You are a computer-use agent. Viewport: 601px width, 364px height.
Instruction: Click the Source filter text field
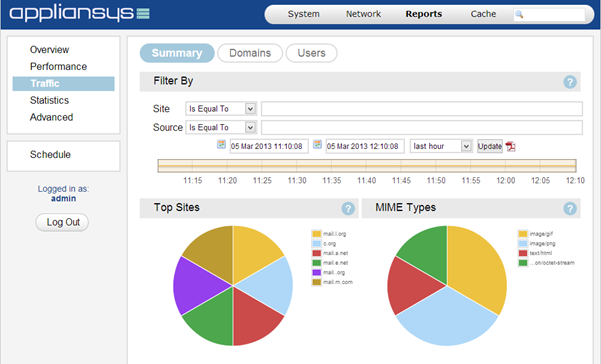422,127
